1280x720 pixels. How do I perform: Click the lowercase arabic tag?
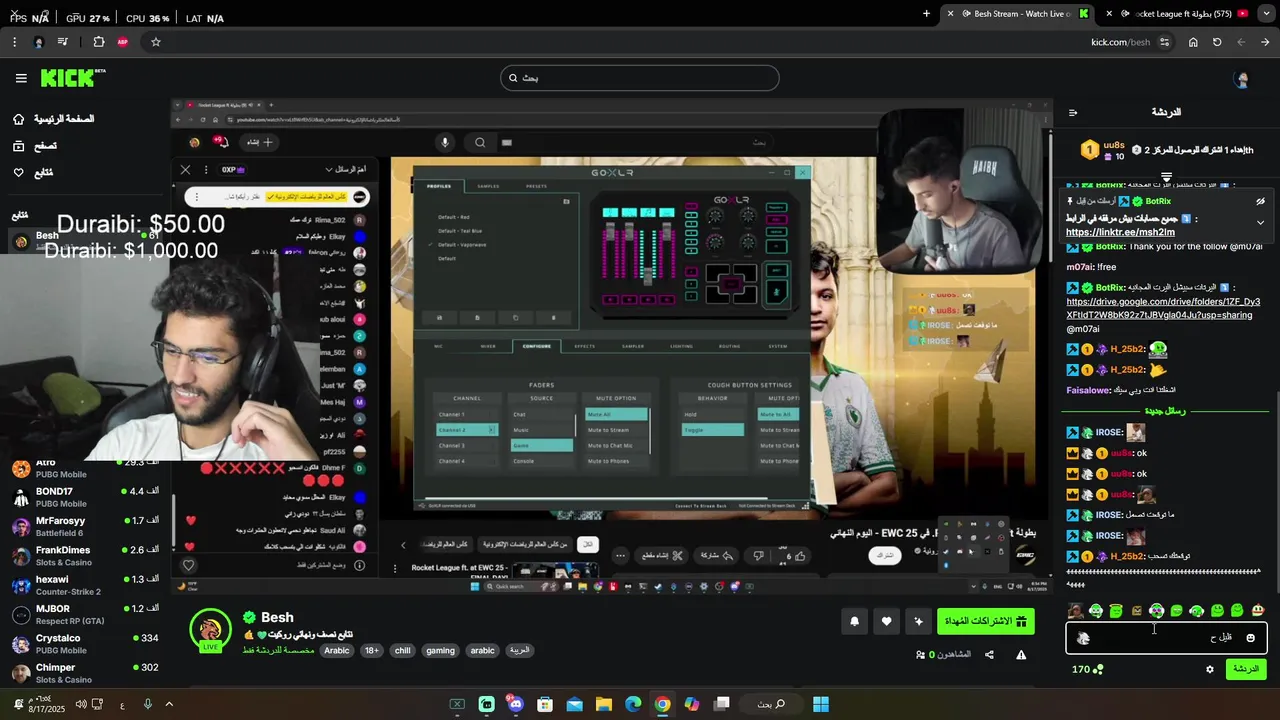click(483, 650)
